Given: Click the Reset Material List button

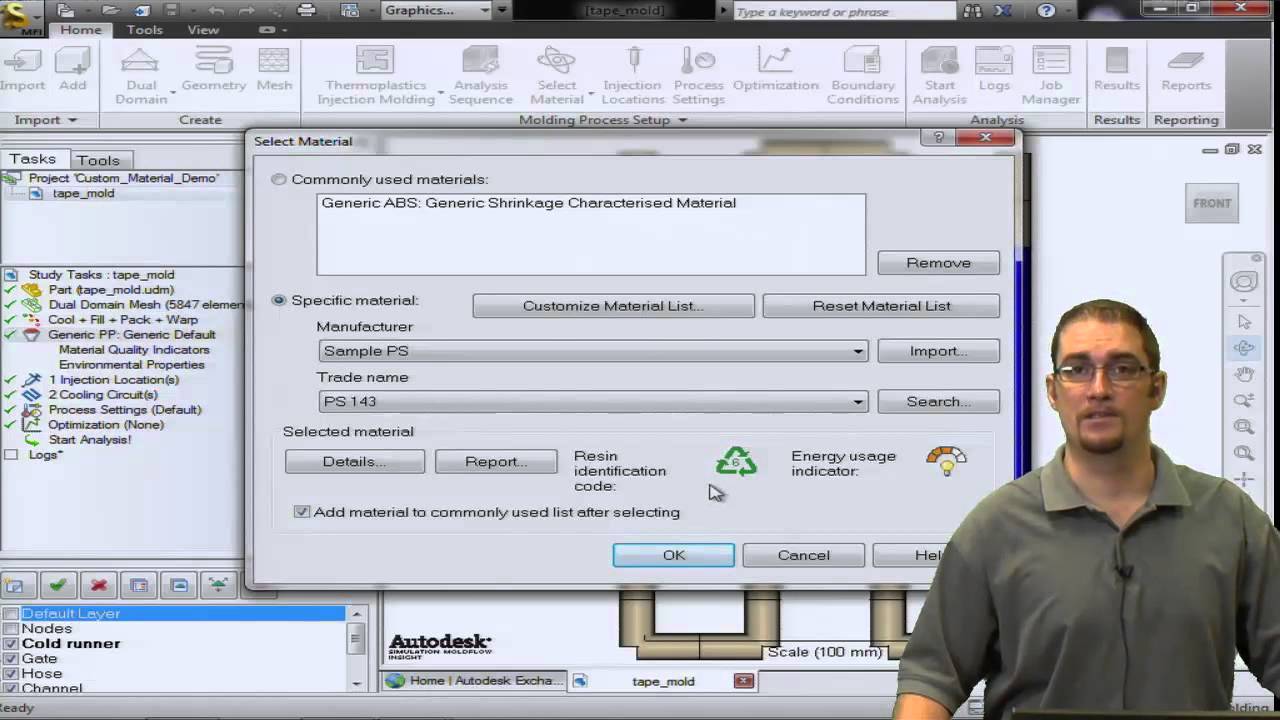Looking at the screenshot, I should pyautogui.click(x=881, y=306).
